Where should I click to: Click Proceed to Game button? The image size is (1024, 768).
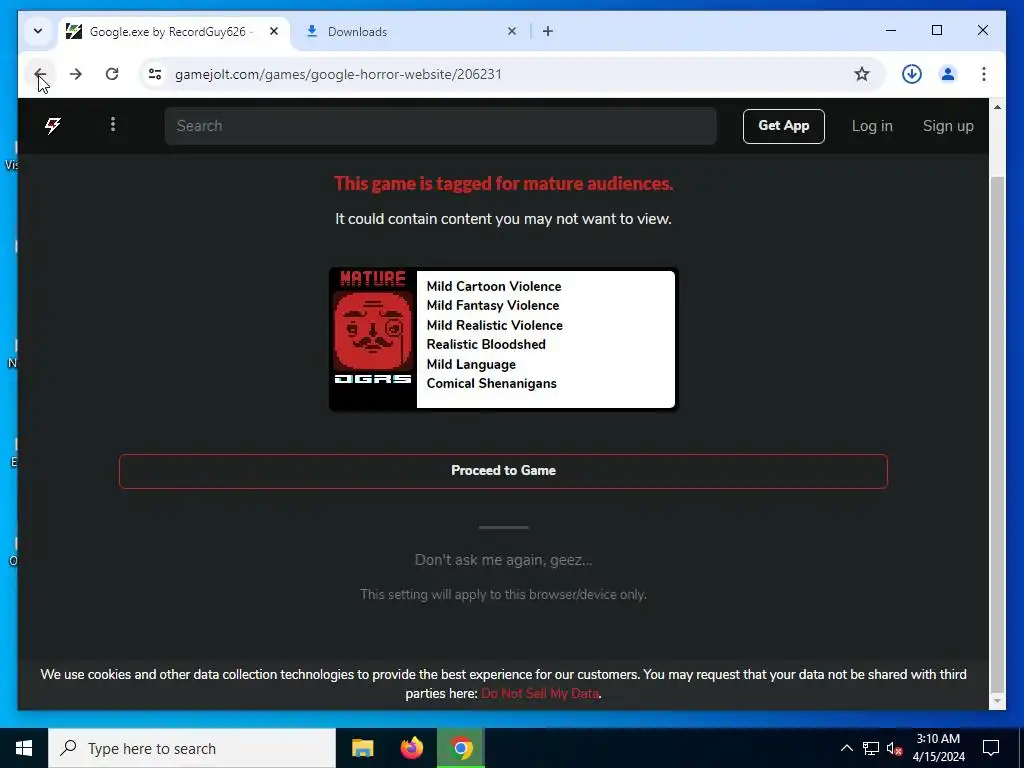coord(504,471)
